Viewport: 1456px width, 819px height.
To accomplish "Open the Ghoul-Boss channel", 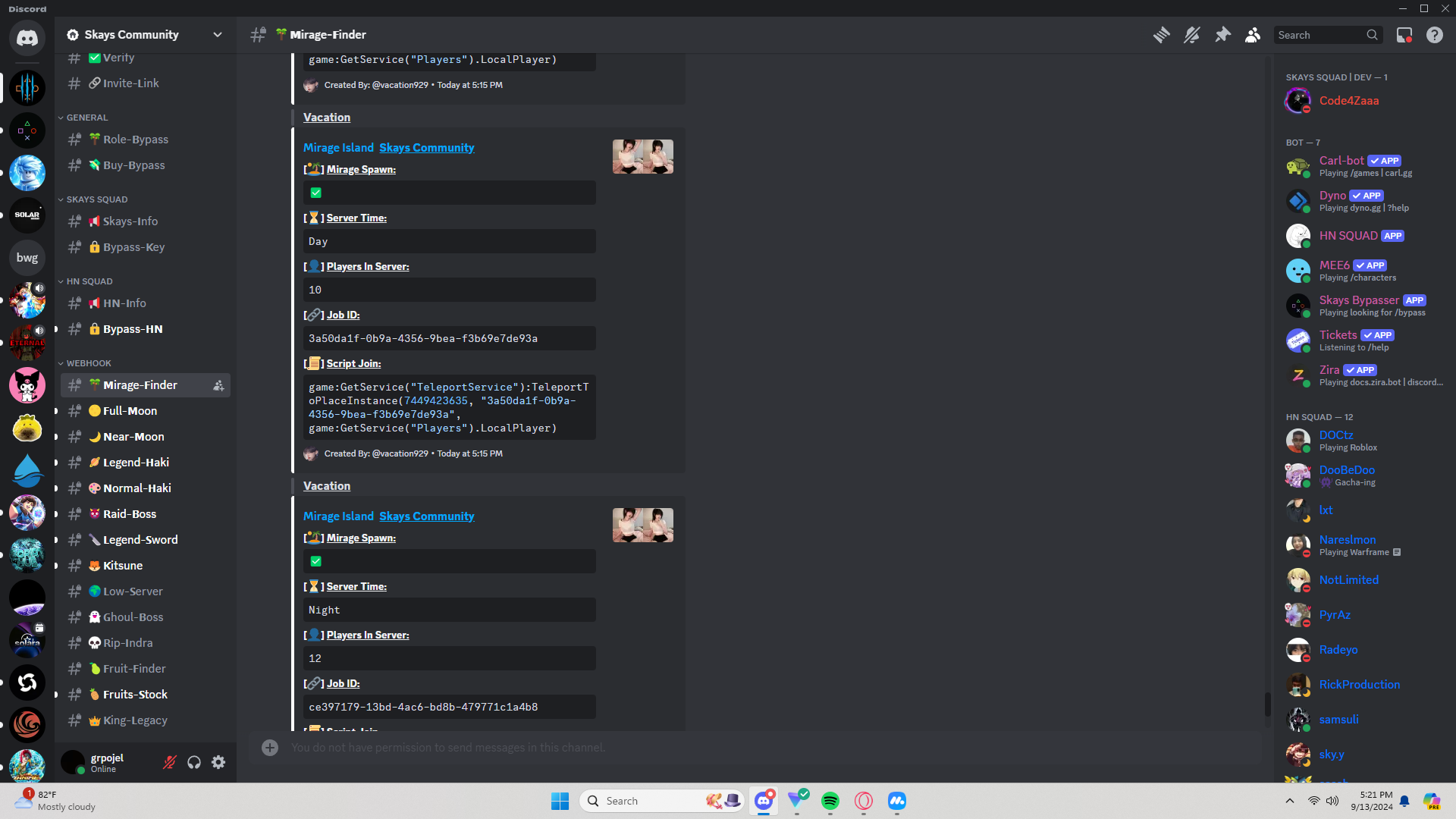I will 146,617.
